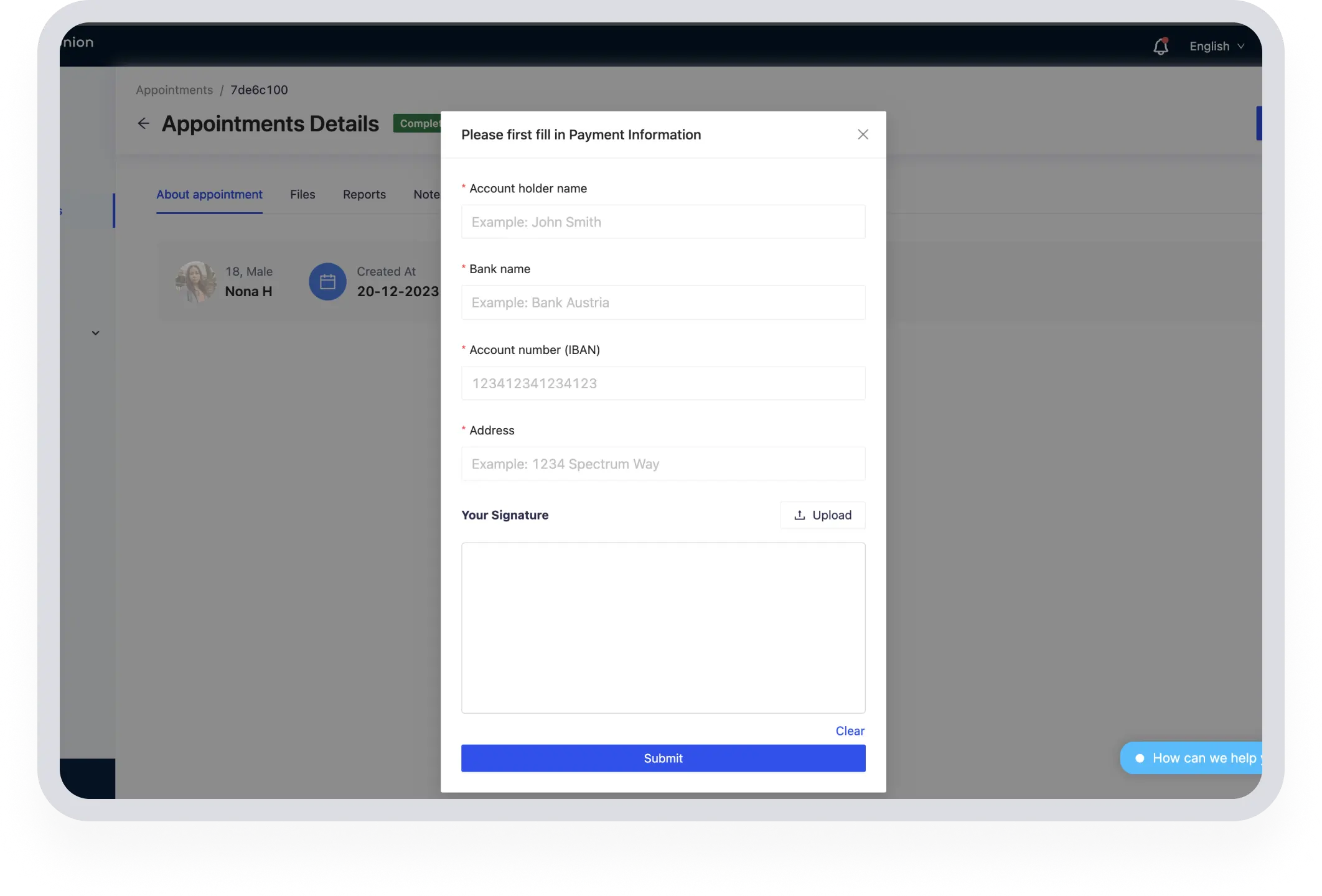Click Nona H's avatar photo

[196, 282]
